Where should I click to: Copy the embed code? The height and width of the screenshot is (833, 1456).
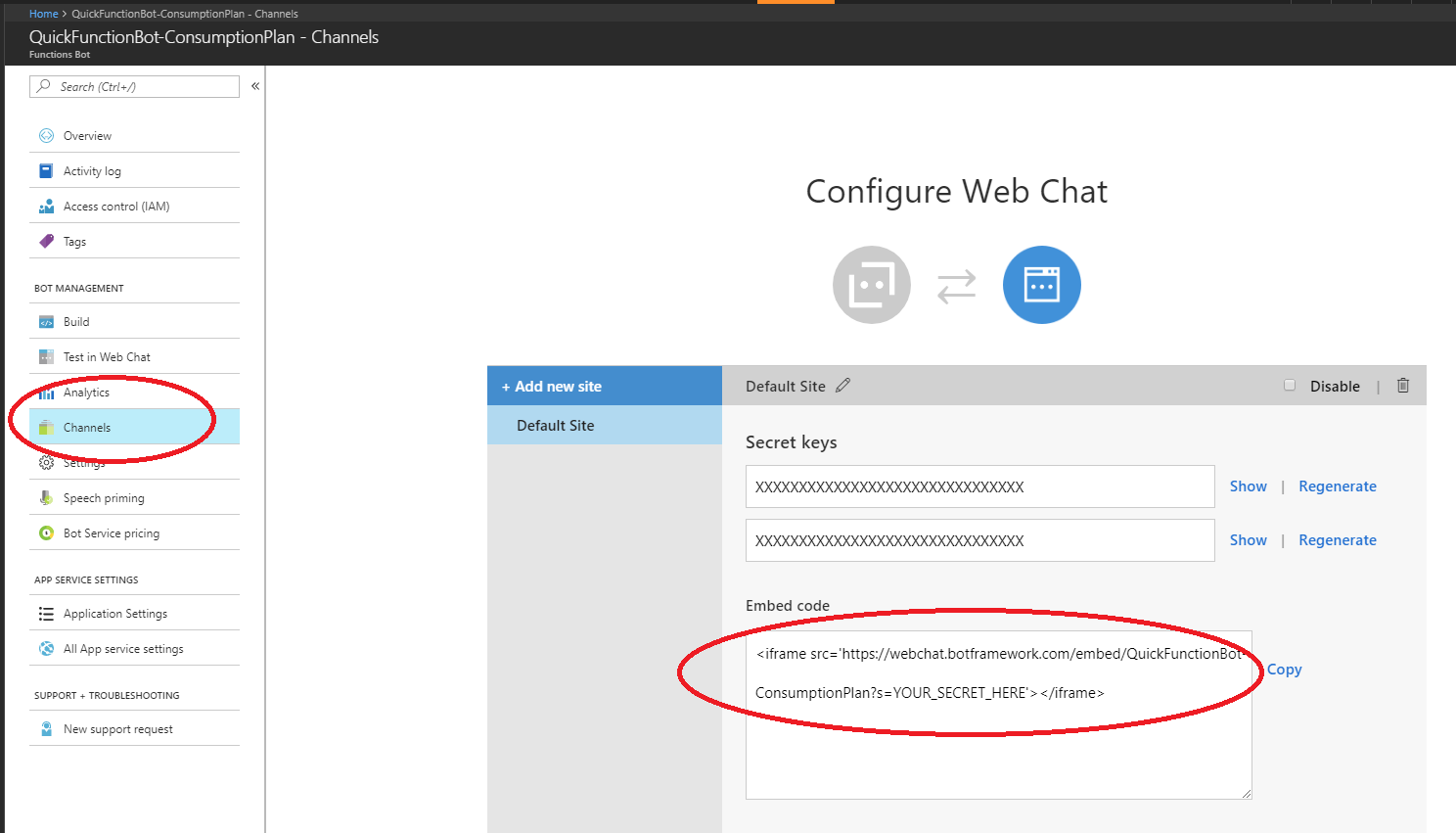(1283, 670)
